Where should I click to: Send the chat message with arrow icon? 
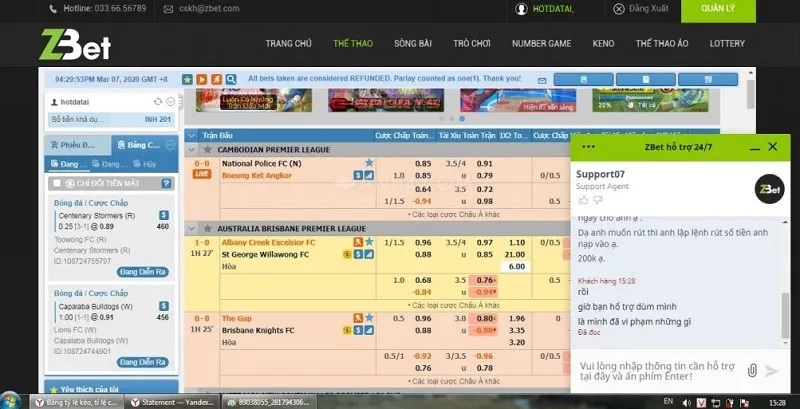pyautogui.click(x=772, y=370)
